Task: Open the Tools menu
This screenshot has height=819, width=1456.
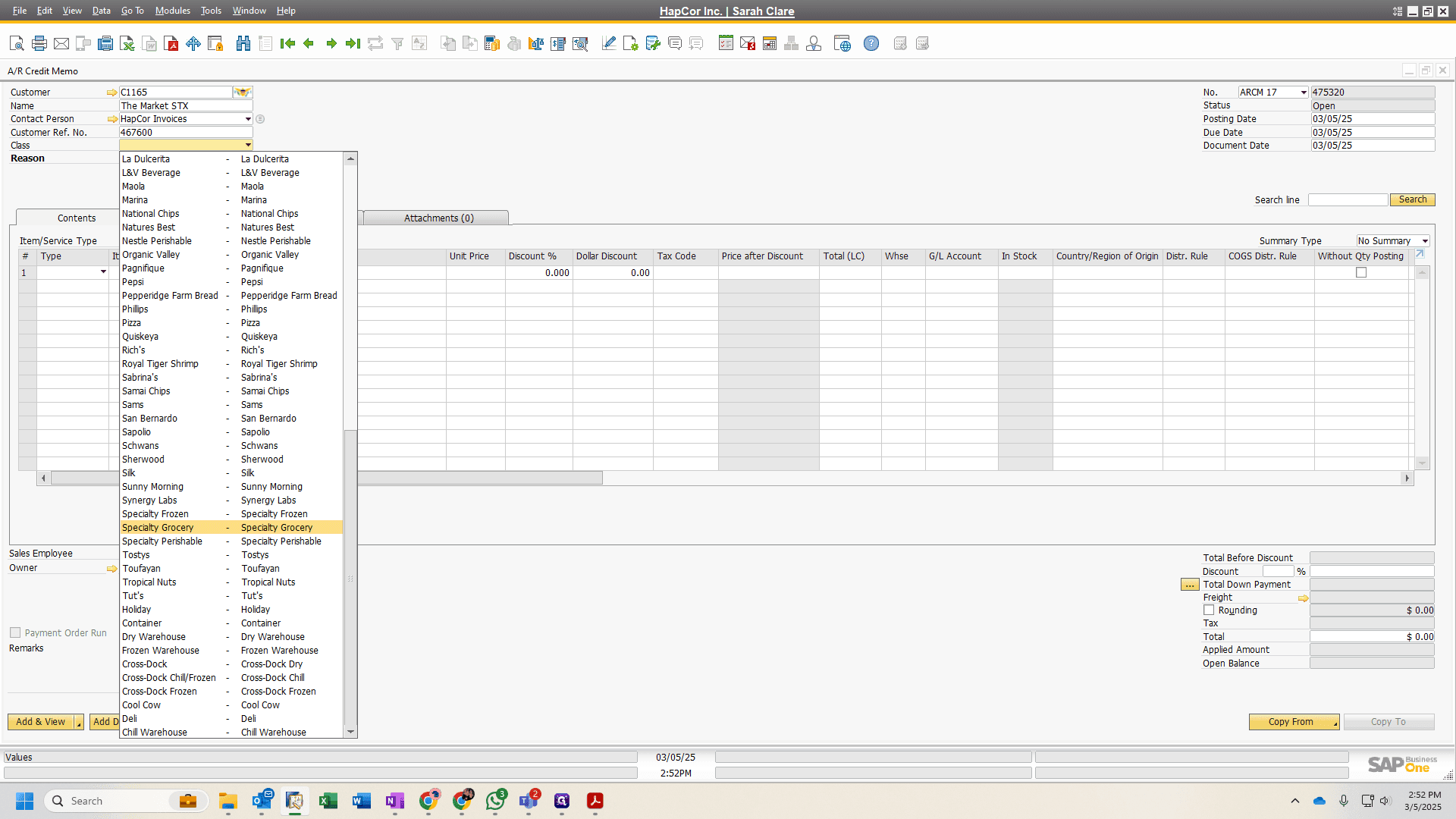Action: [x=211, y=11]
